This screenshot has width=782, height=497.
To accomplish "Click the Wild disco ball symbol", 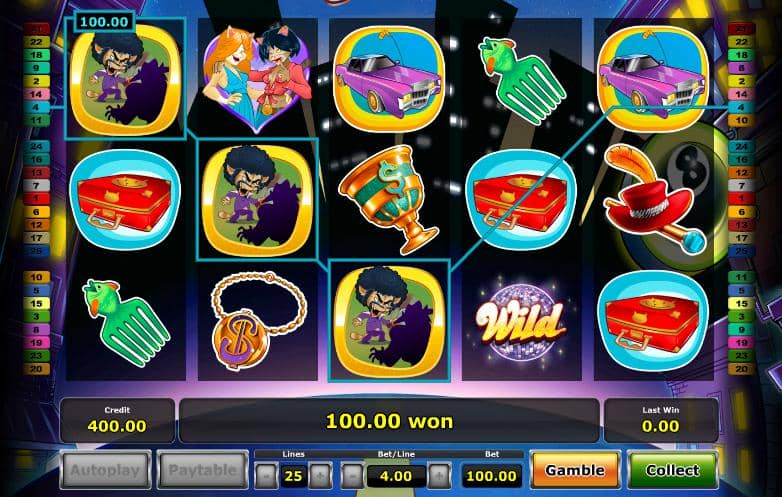I will [521, 320].
